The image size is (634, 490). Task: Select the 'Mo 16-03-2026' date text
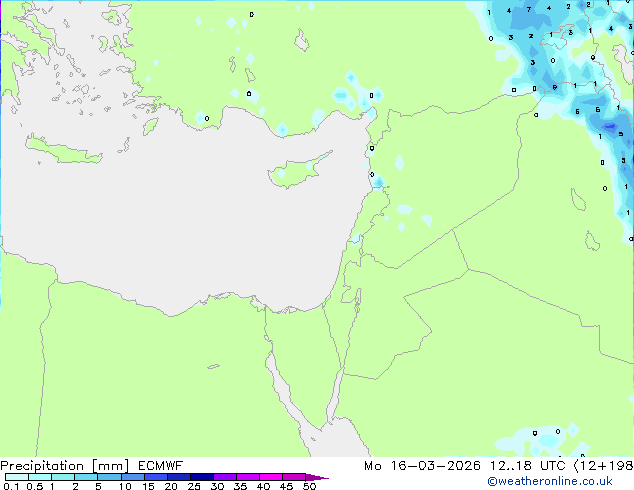[422, 466]
